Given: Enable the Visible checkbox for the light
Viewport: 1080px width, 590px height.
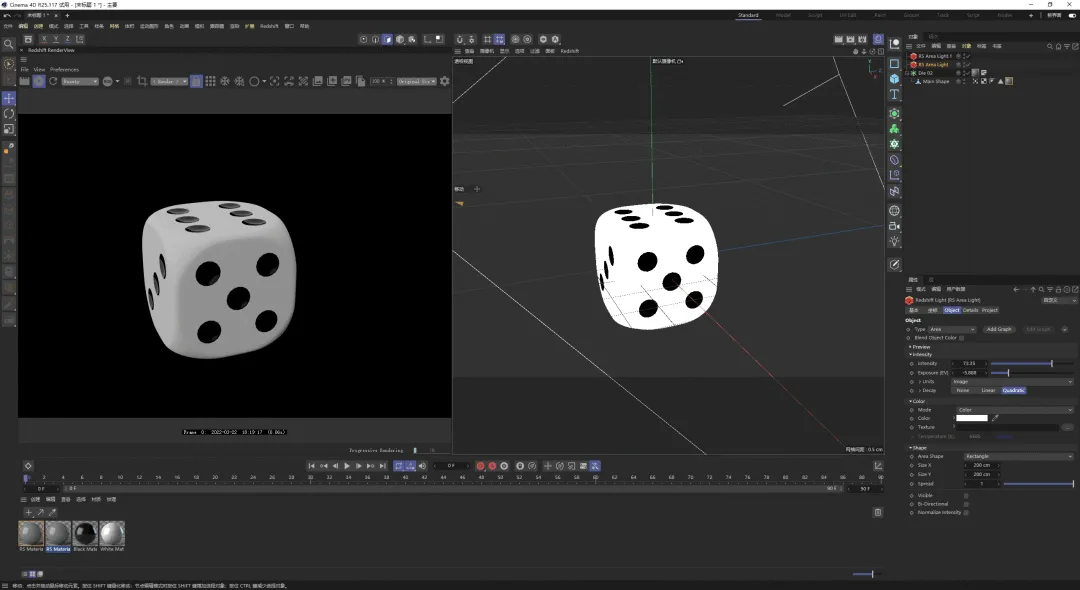Looking at the screenshot, I should [966, 494].
